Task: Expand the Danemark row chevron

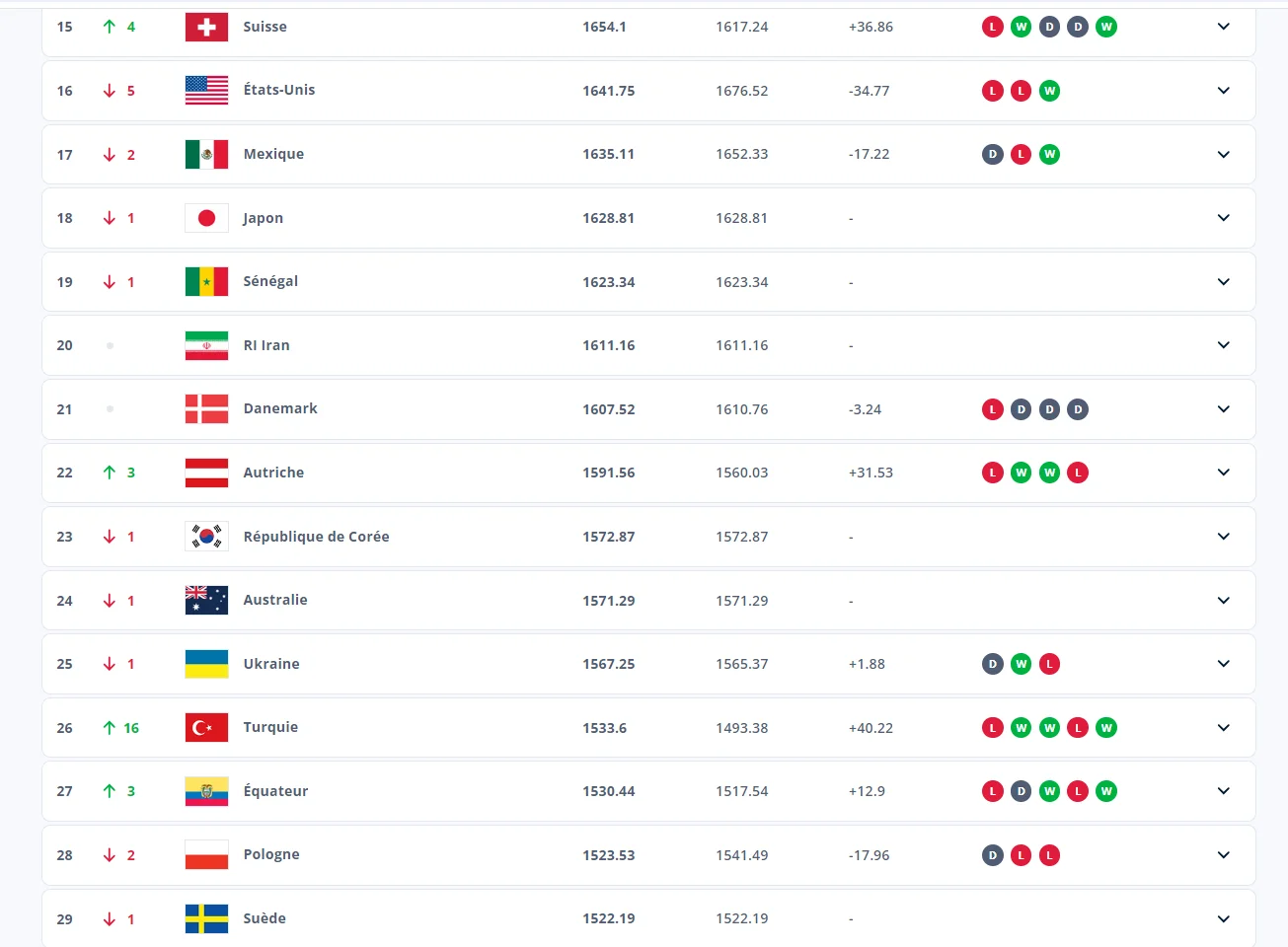Action: click(x=1223, y=409)
